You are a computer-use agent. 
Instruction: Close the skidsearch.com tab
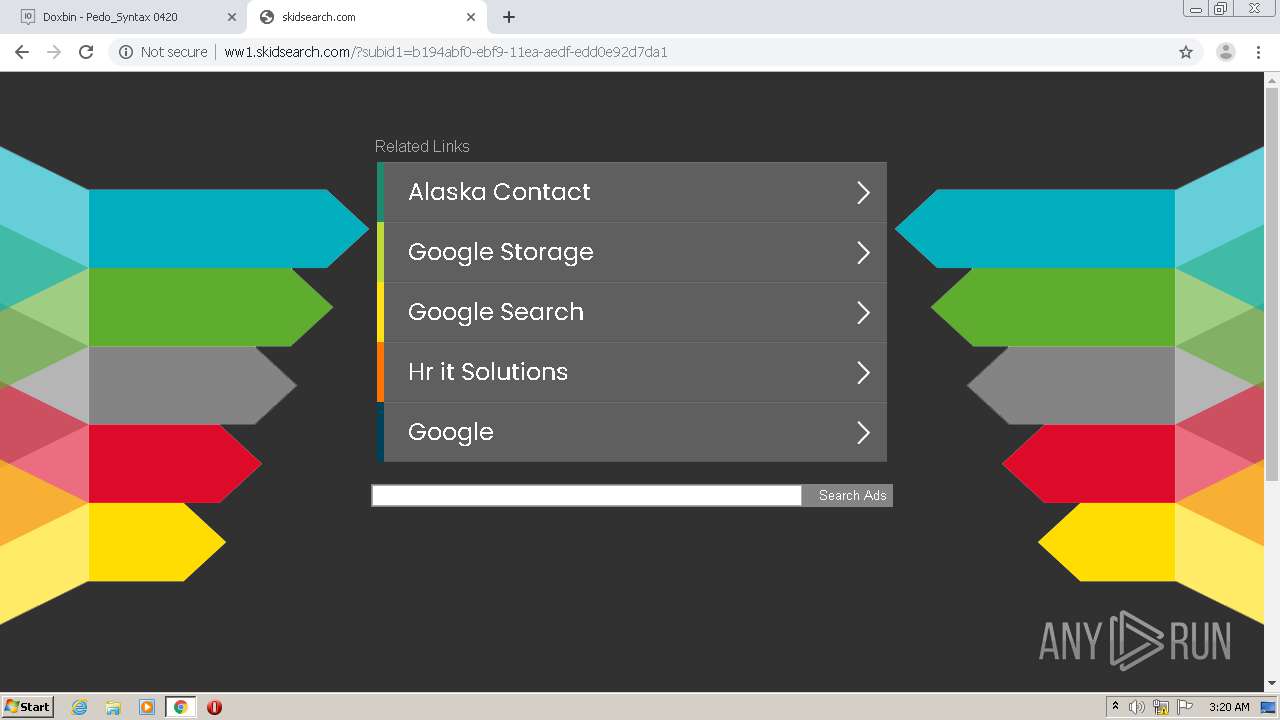(471, 17)
